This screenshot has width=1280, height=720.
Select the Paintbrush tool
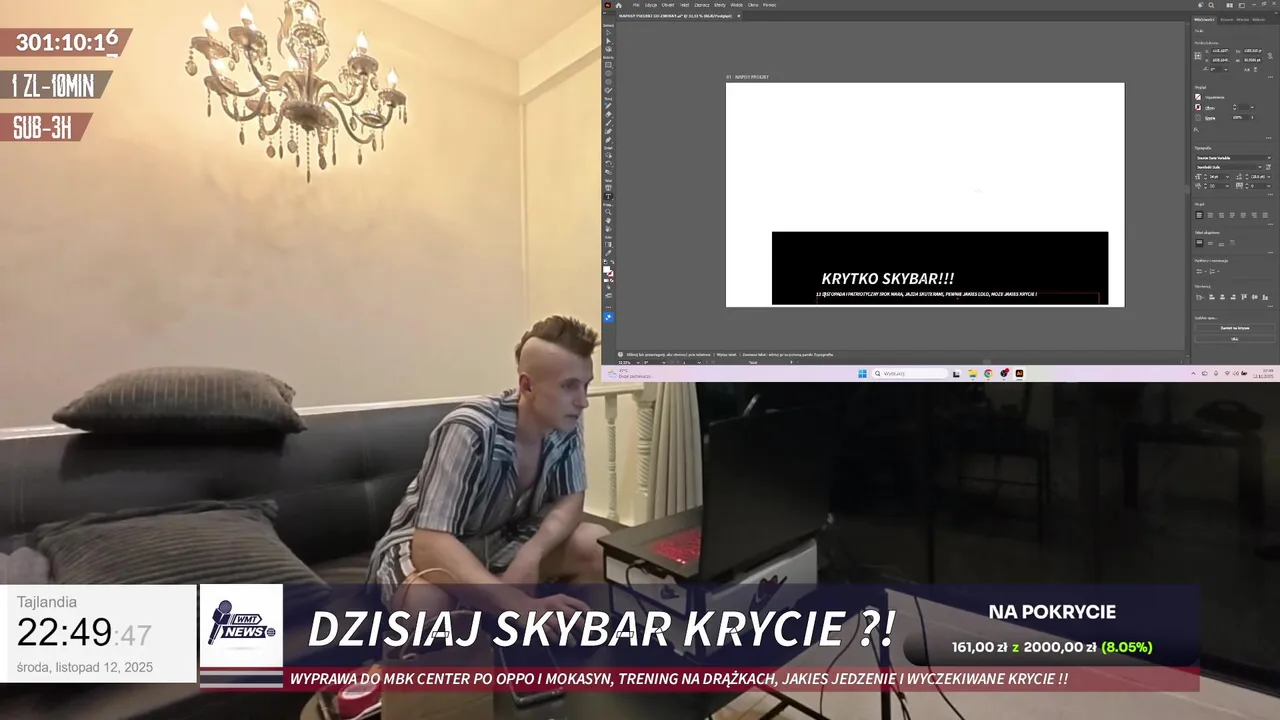point(608,123)
